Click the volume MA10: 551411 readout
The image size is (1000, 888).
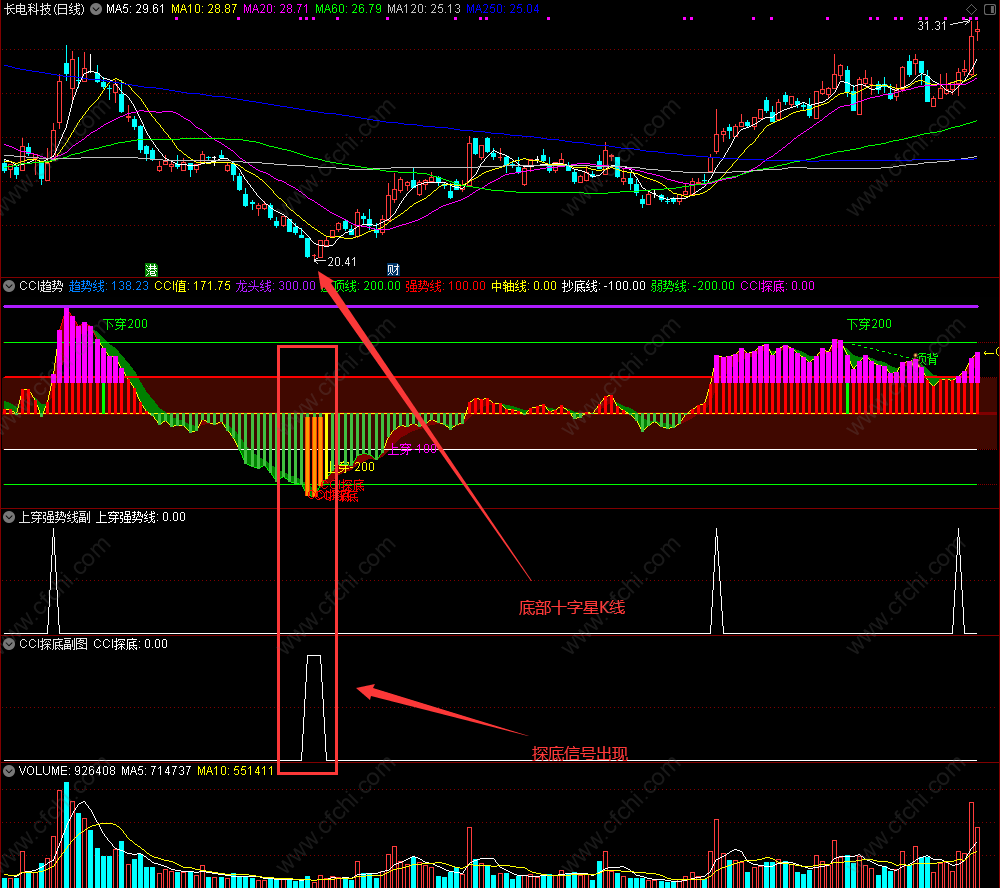(235, 771)
